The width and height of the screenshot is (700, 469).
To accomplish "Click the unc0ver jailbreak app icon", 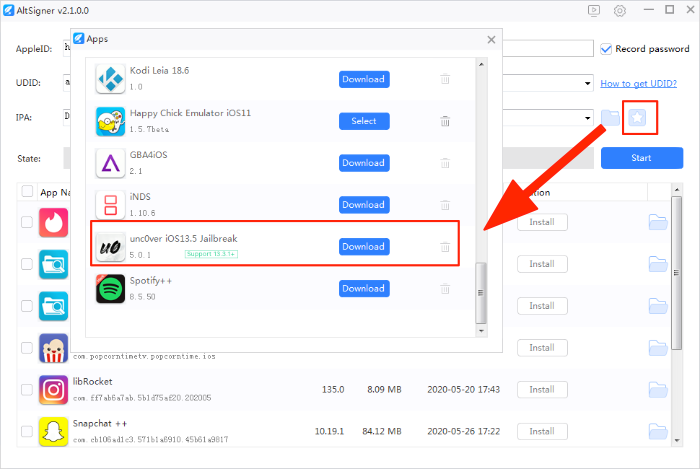I will (x=110, y=247).
